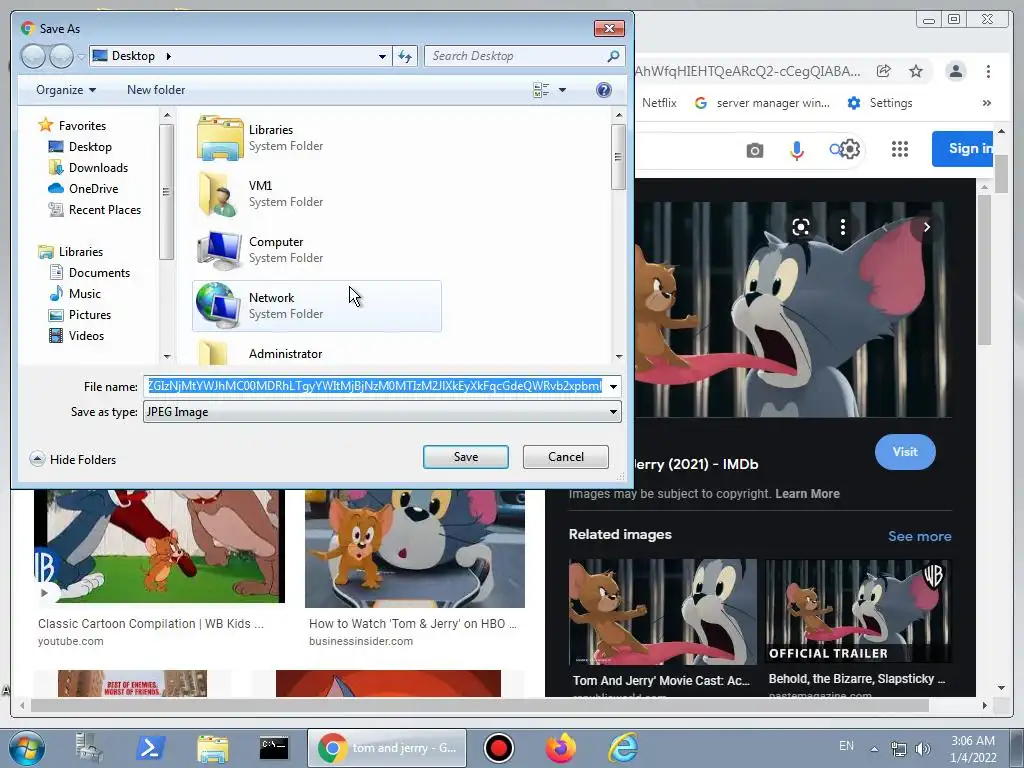Open Chrome three-dot menu

tap(988, 71)
